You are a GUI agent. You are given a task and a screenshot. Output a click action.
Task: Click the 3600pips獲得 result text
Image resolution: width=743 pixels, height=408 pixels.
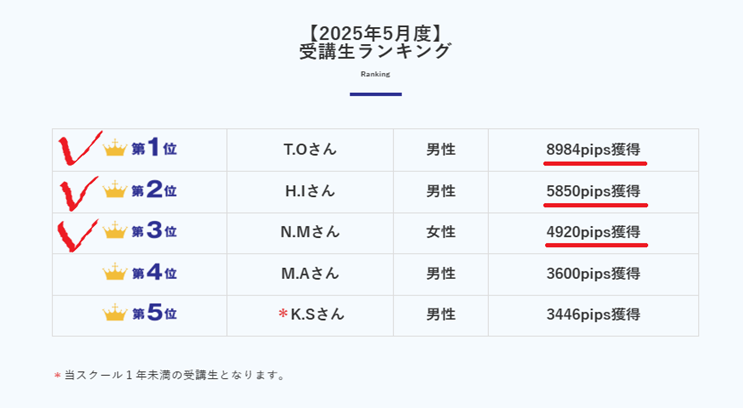[x=593, y=273]
